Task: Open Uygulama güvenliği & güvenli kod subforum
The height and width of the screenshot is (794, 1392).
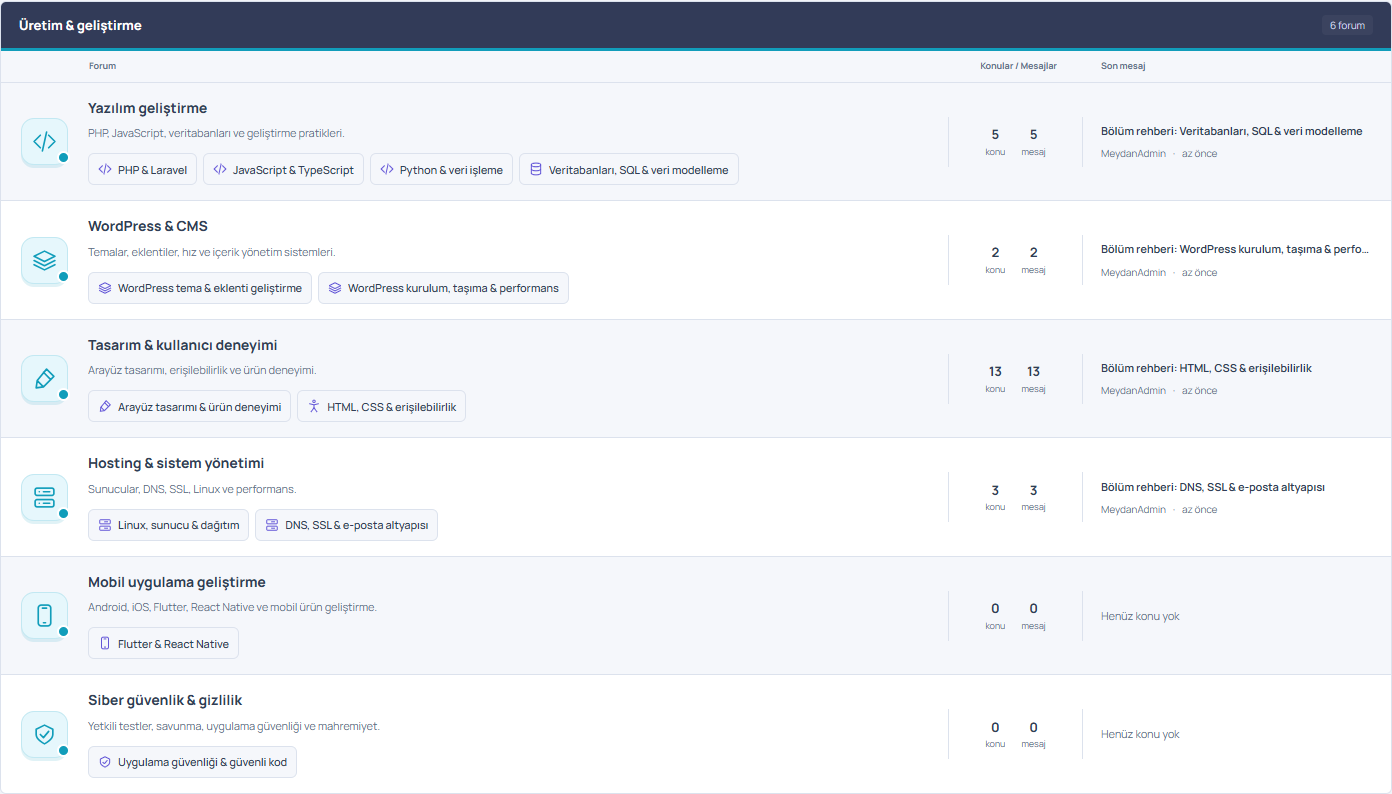Action: point(192,762)
